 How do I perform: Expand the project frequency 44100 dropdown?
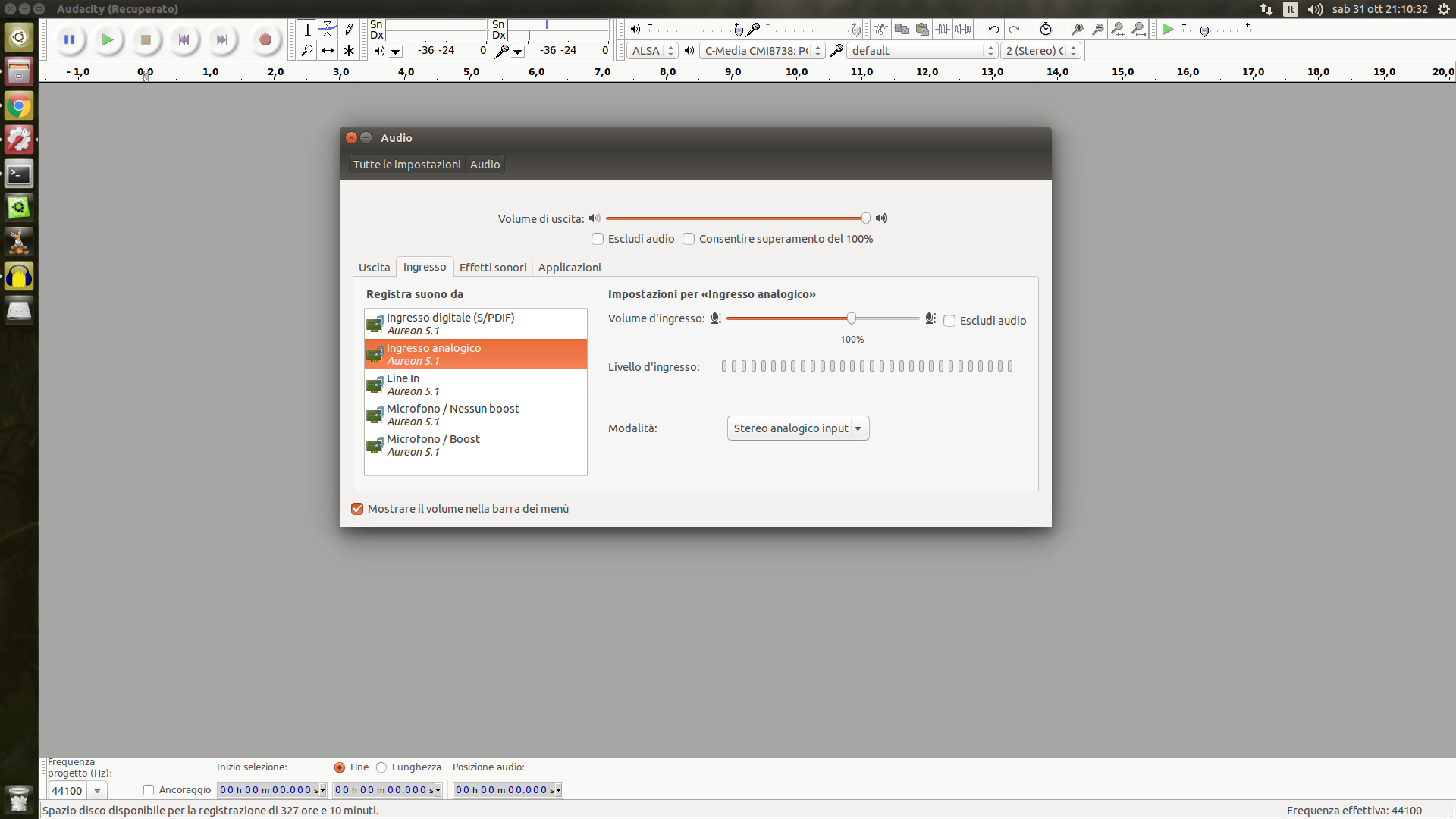click(x=97, y=791)
